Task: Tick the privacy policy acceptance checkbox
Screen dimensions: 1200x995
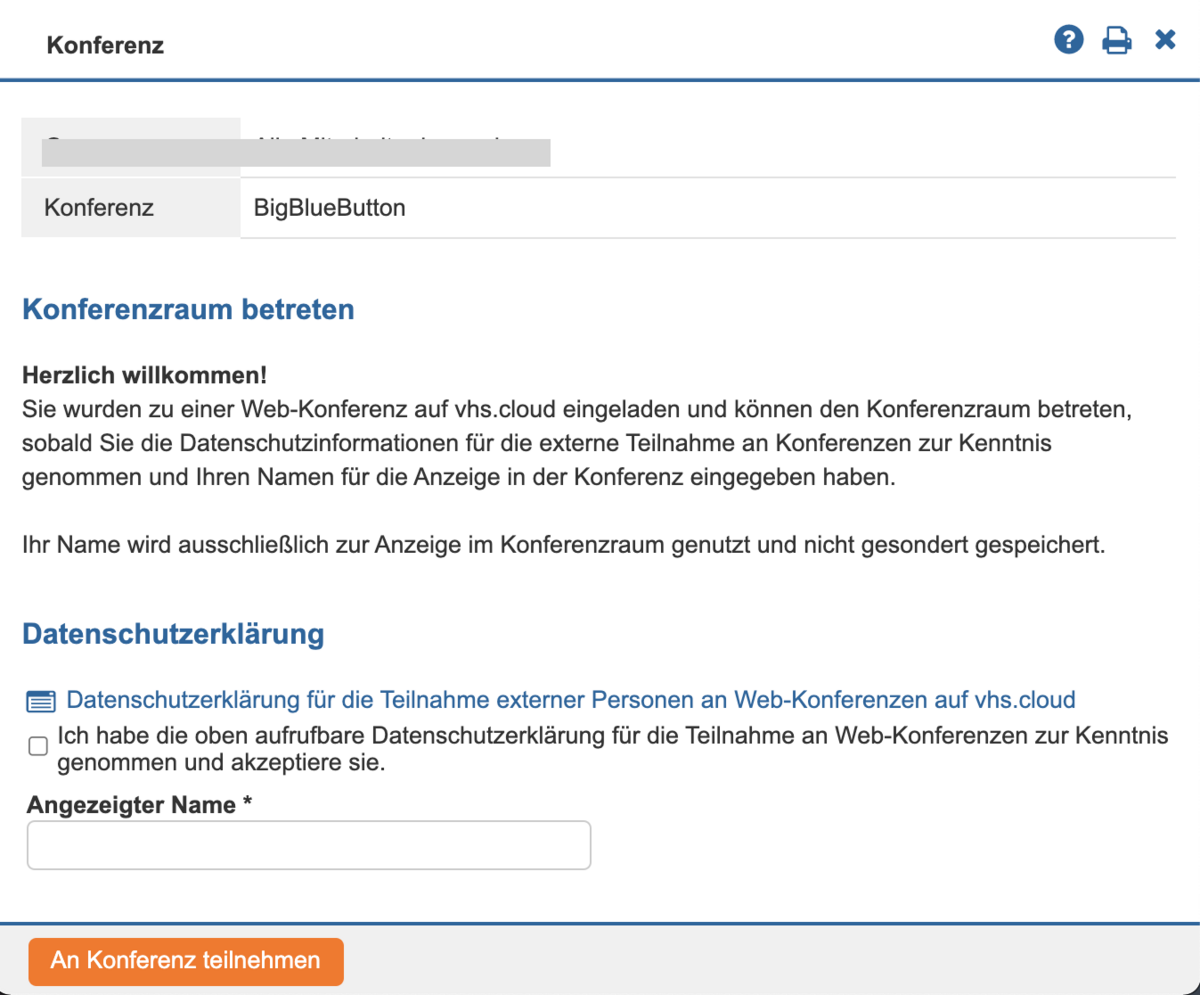Action: pyautogui.click(x=38, y=747)
